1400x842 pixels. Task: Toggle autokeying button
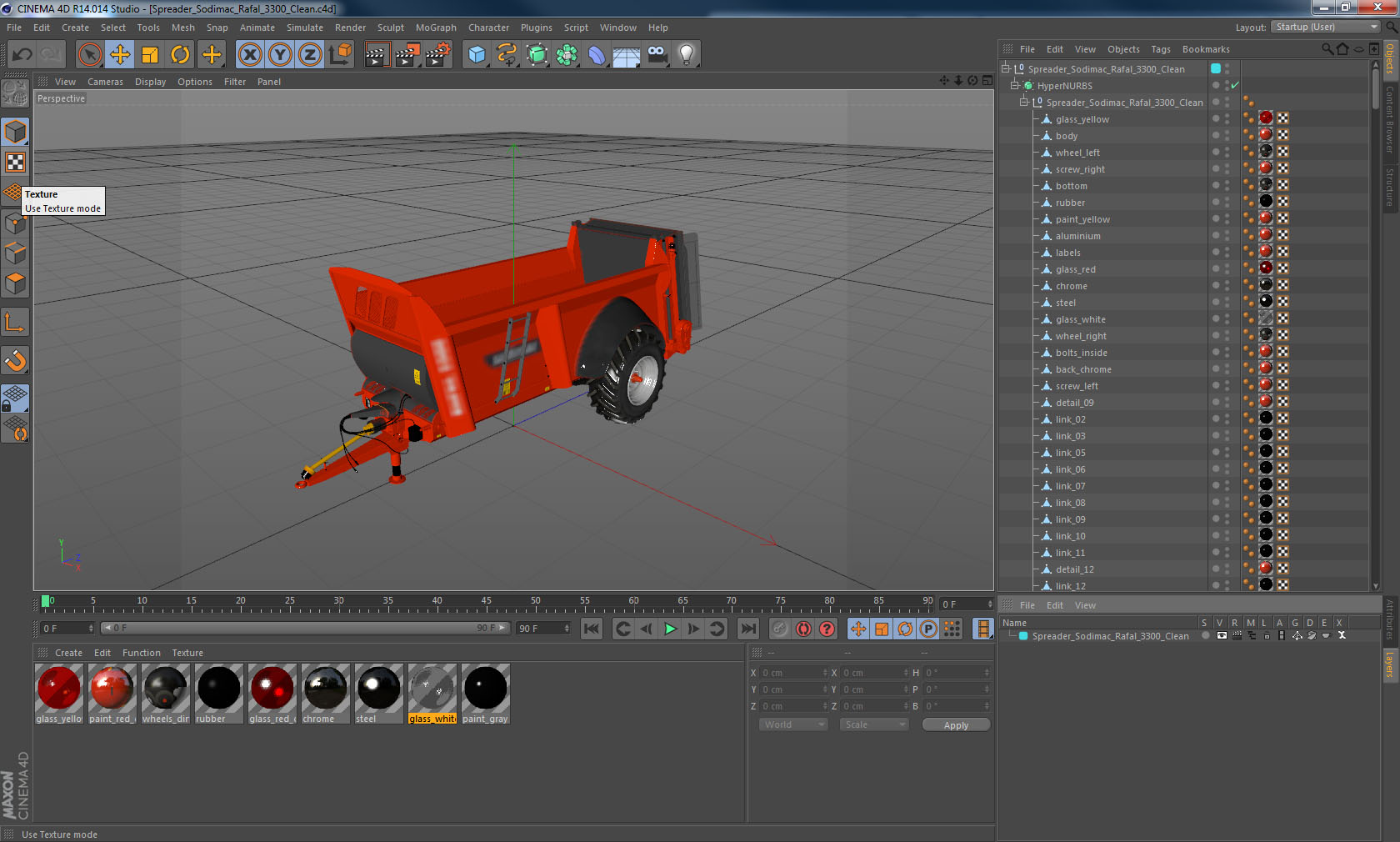point(803,629)
